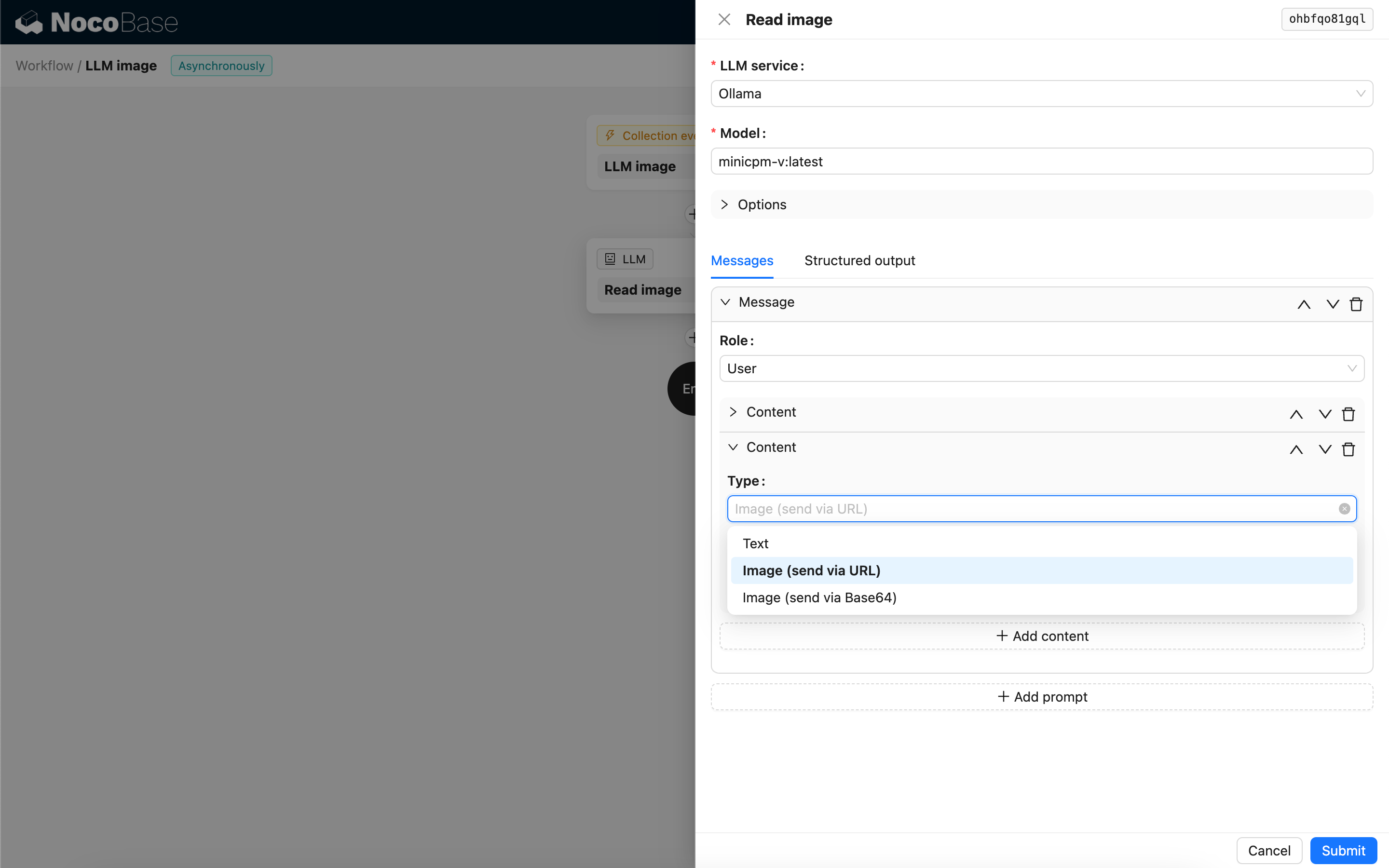1389x868 pixels.
Task: Close the Read image drawer
Action: click(724, 19)
